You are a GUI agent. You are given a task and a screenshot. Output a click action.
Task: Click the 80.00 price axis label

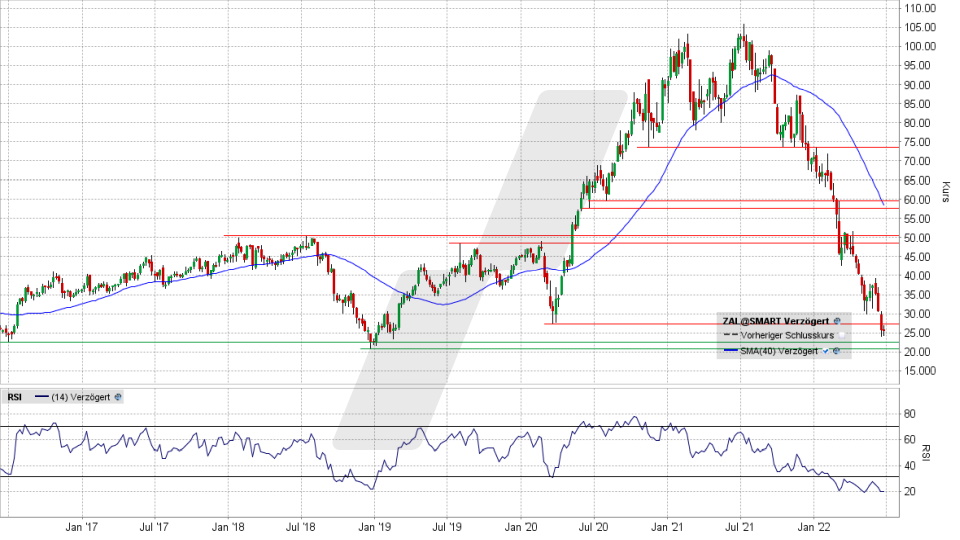coord(917,122)
